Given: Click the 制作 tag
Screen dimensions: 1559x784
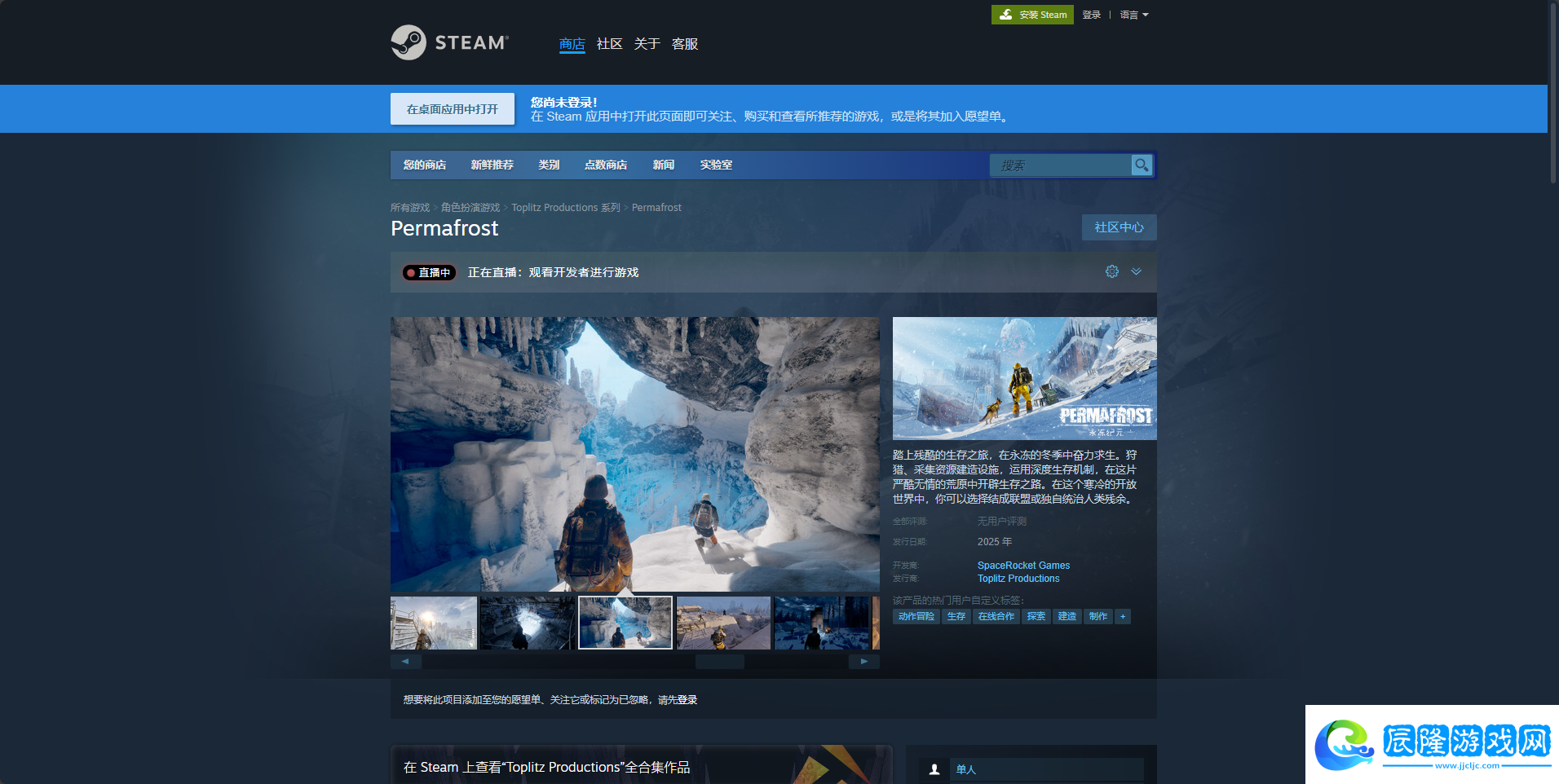Looking at the screenshot, I should click(1098, 616).
